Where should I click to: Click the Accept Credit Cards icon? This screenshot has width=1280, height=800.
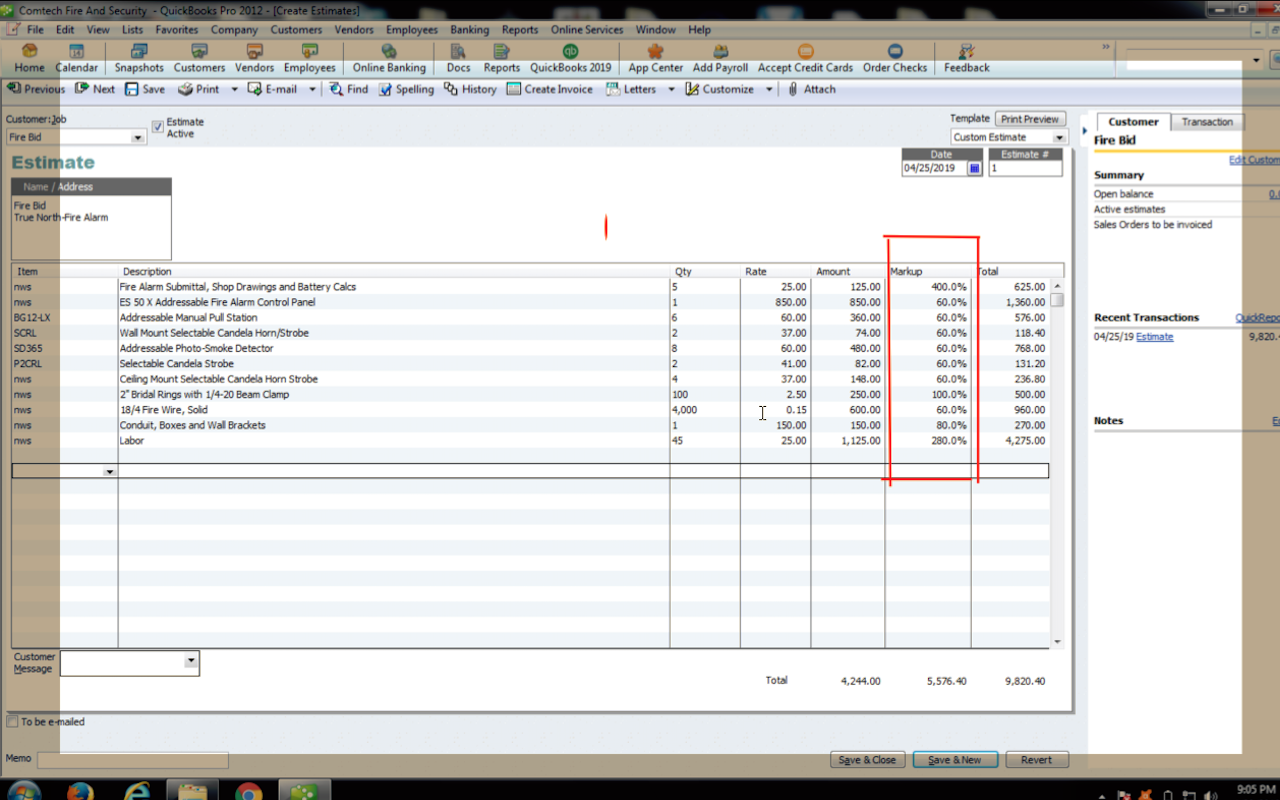tap(804, 57)
